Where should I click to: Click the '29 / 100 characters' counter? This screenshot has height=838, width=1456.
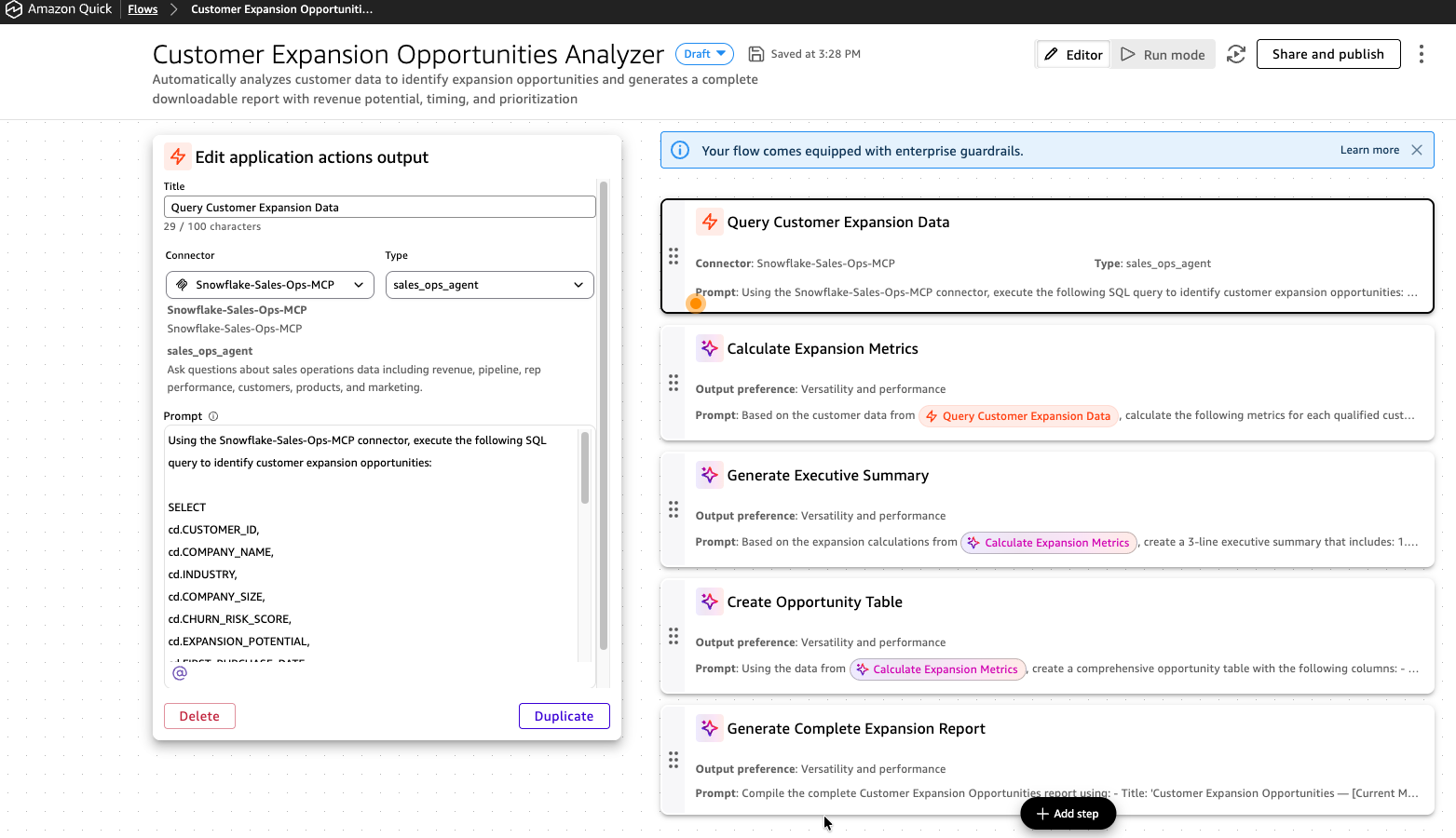212,226
